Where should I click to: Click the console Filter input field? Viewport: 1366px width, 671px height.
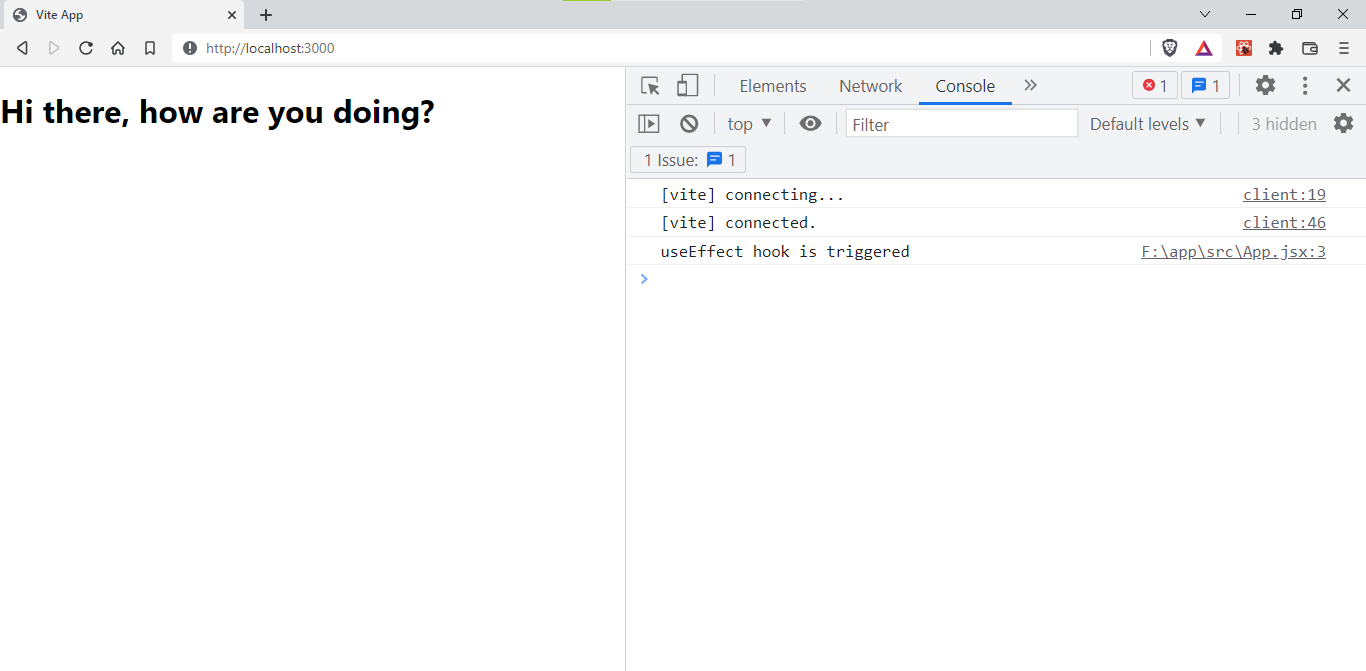click(x=961, y=124)
